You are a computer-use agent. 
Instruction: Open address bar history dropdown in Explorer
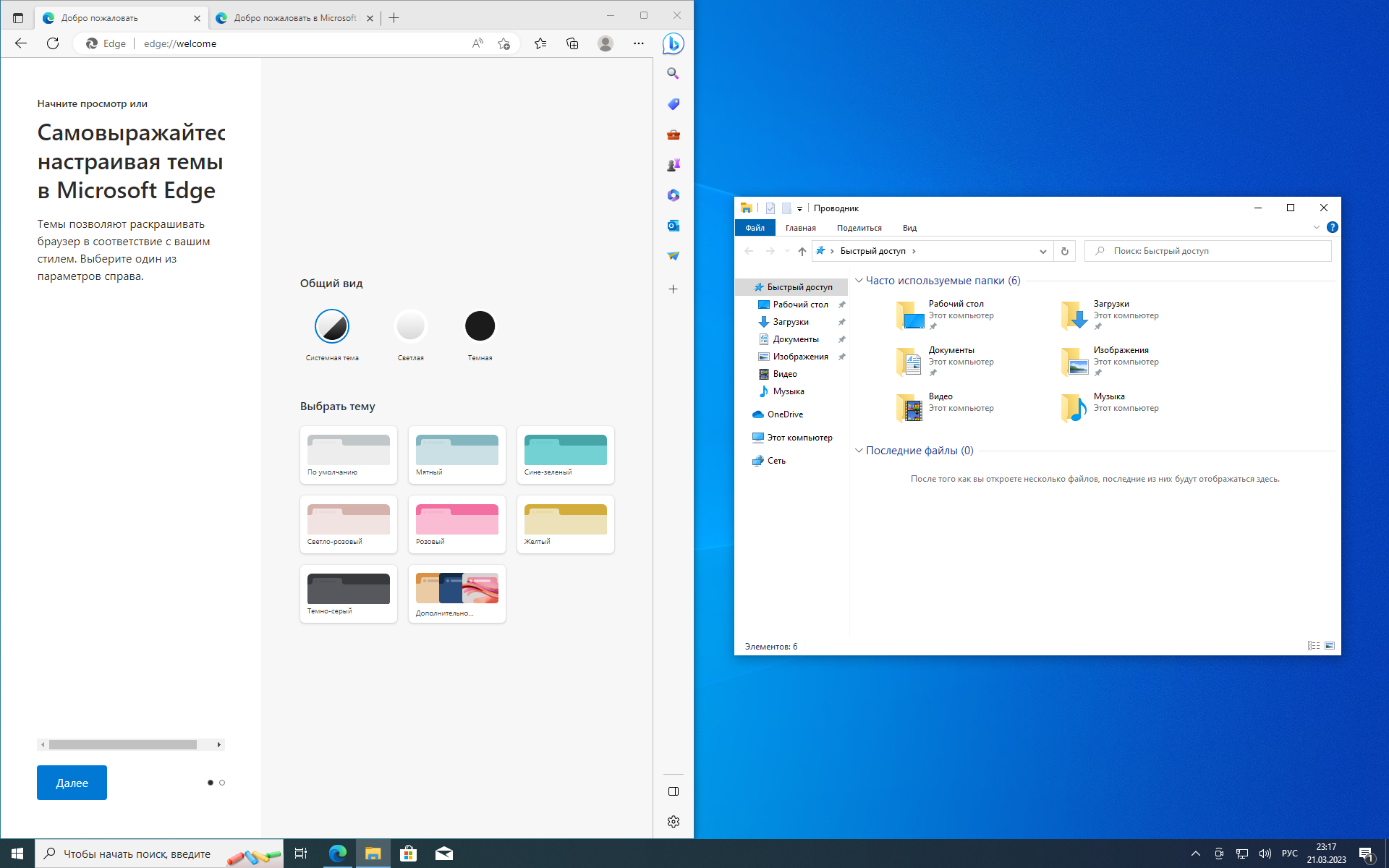click(1042, 251)
